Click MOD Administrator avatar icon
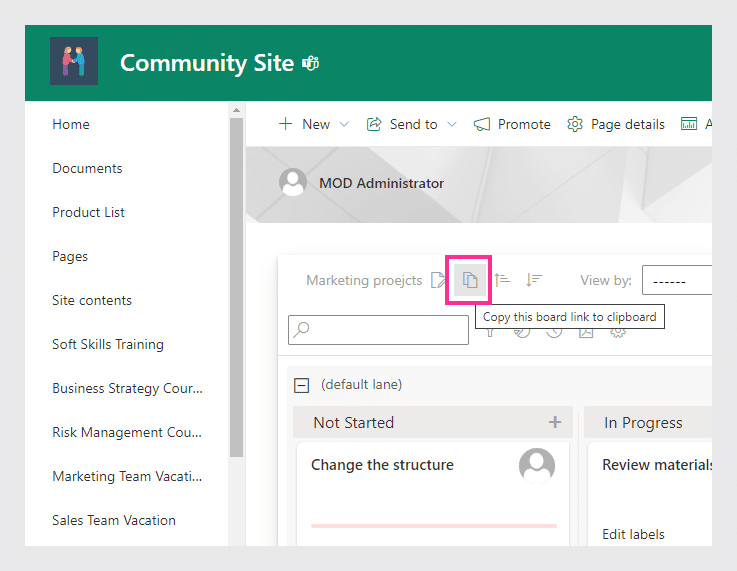Viewport: 737px width, 571px height. click(293, 182)
